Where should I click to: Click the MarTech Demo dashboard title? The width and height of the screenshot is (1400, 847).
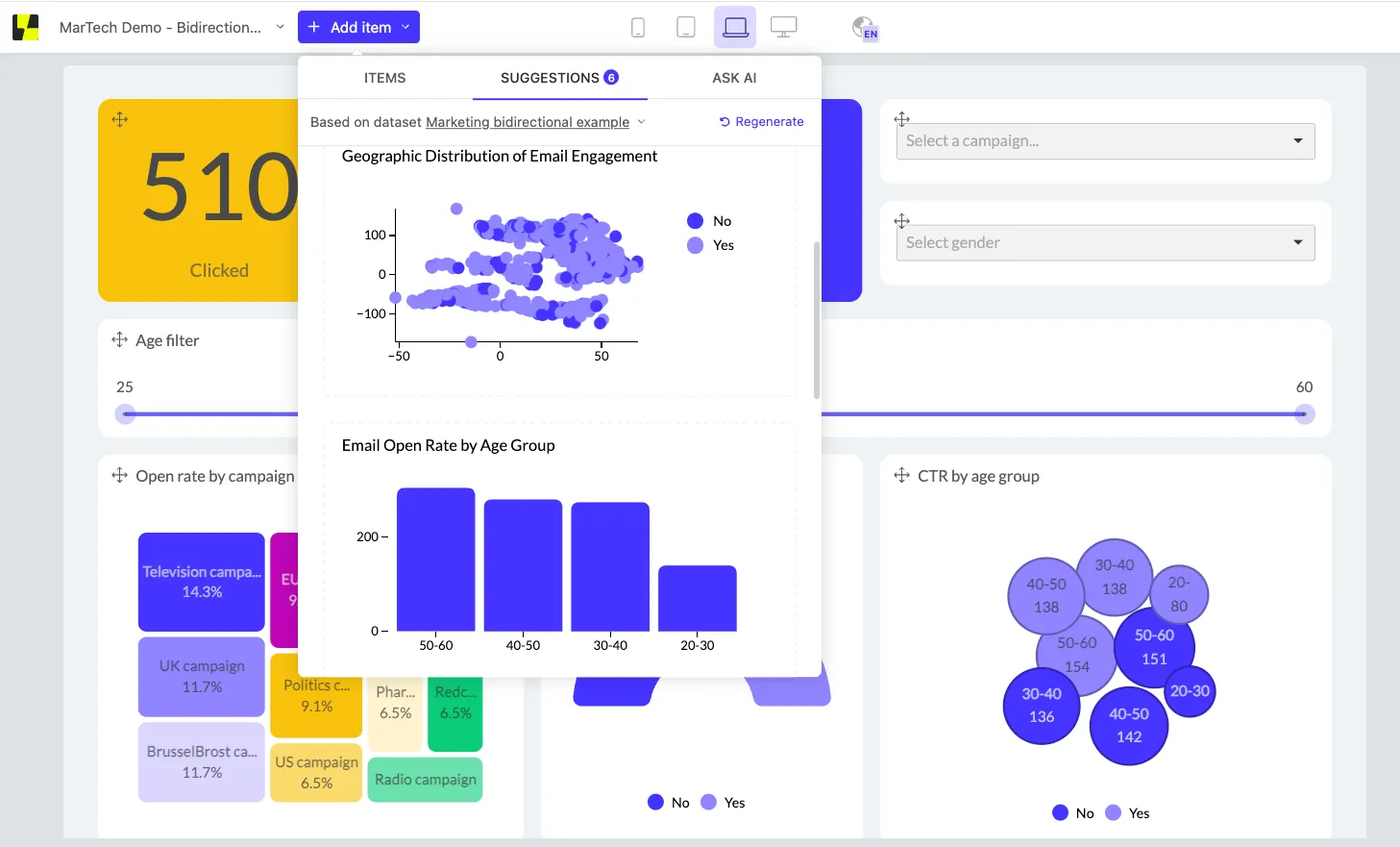point(160,27)
